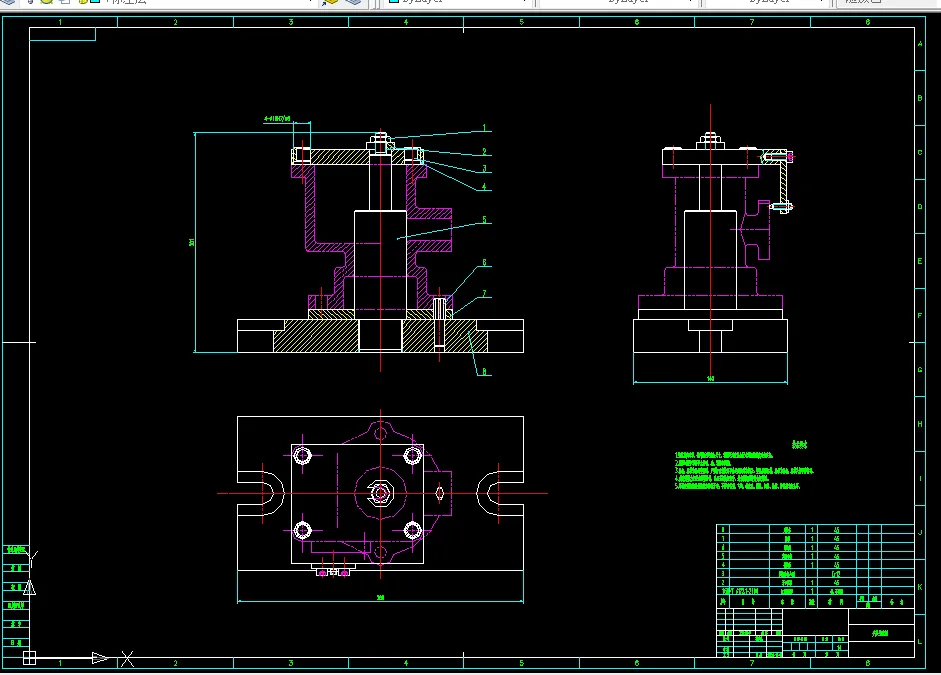This screenshot has height=675, width=941.
Task: Click the UCS origin square icon
Action: 29,658
